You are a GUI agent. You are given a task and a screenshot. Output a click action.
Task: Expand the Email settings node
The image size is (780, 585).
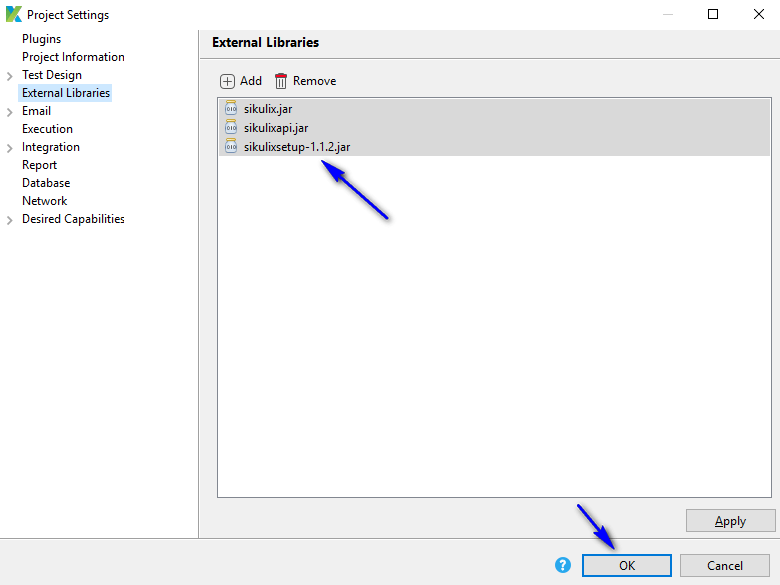click(9, 112)
